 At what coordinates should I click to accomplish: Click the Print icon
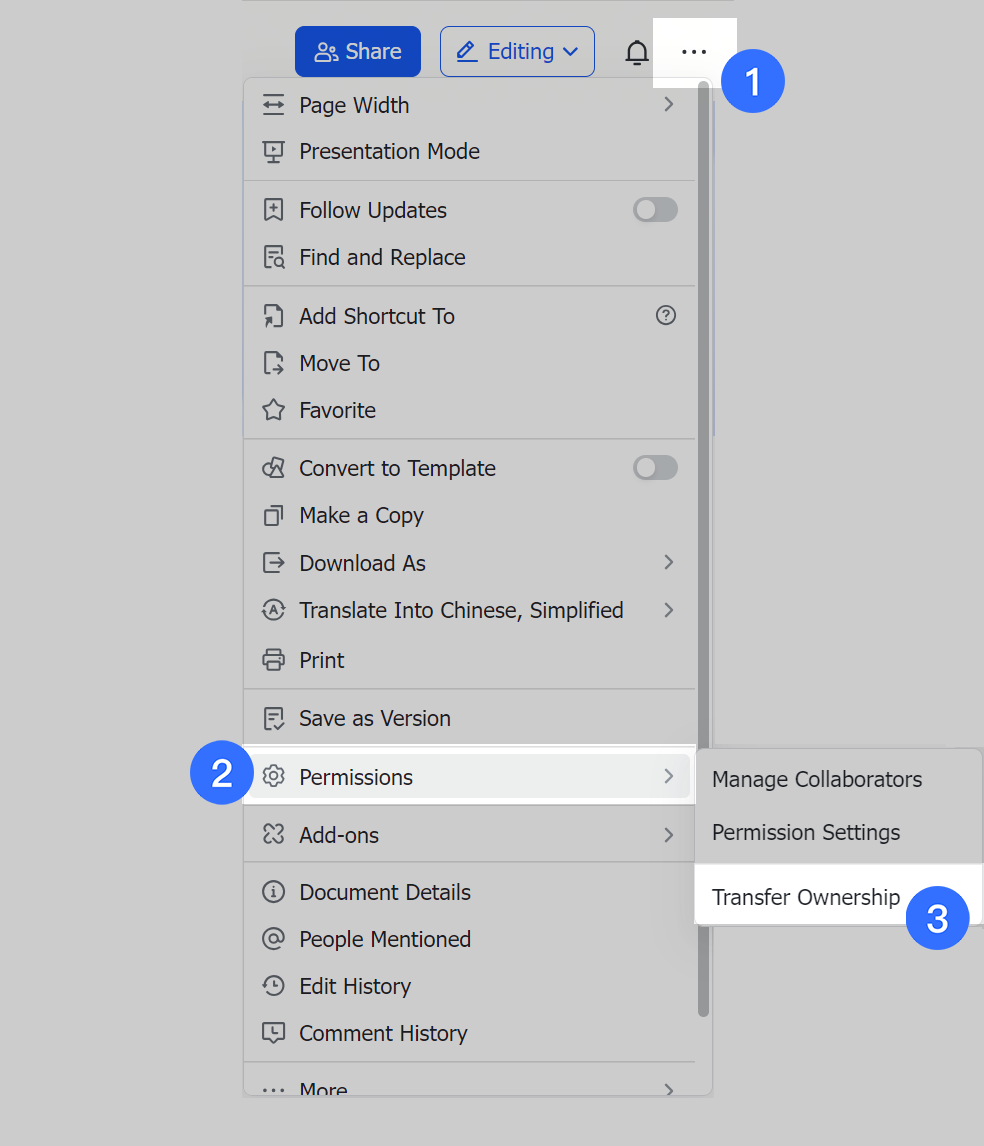pos(274,660)
